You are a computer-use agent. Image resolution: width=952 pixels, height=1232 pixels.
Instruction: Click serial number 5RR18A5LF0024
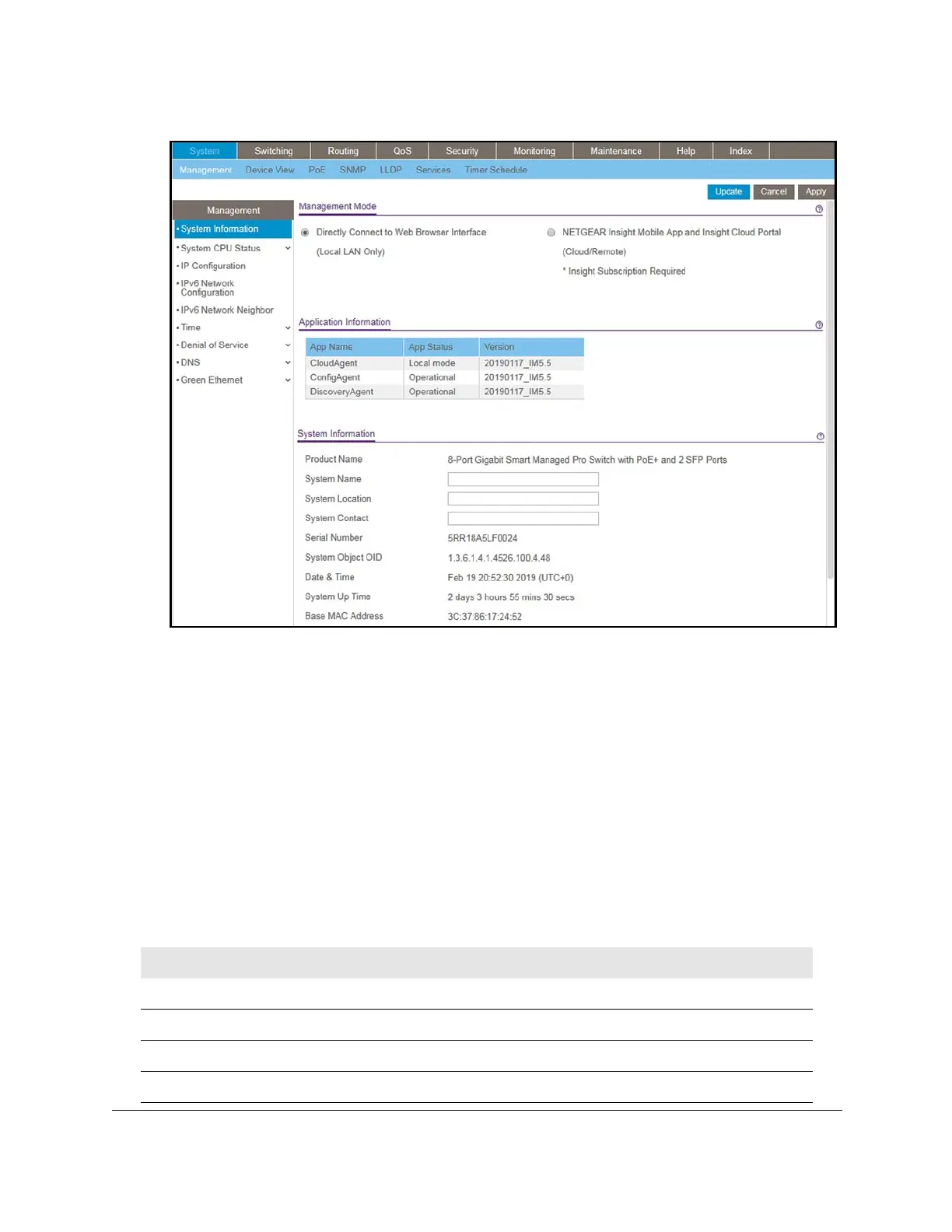click(482, 538)
